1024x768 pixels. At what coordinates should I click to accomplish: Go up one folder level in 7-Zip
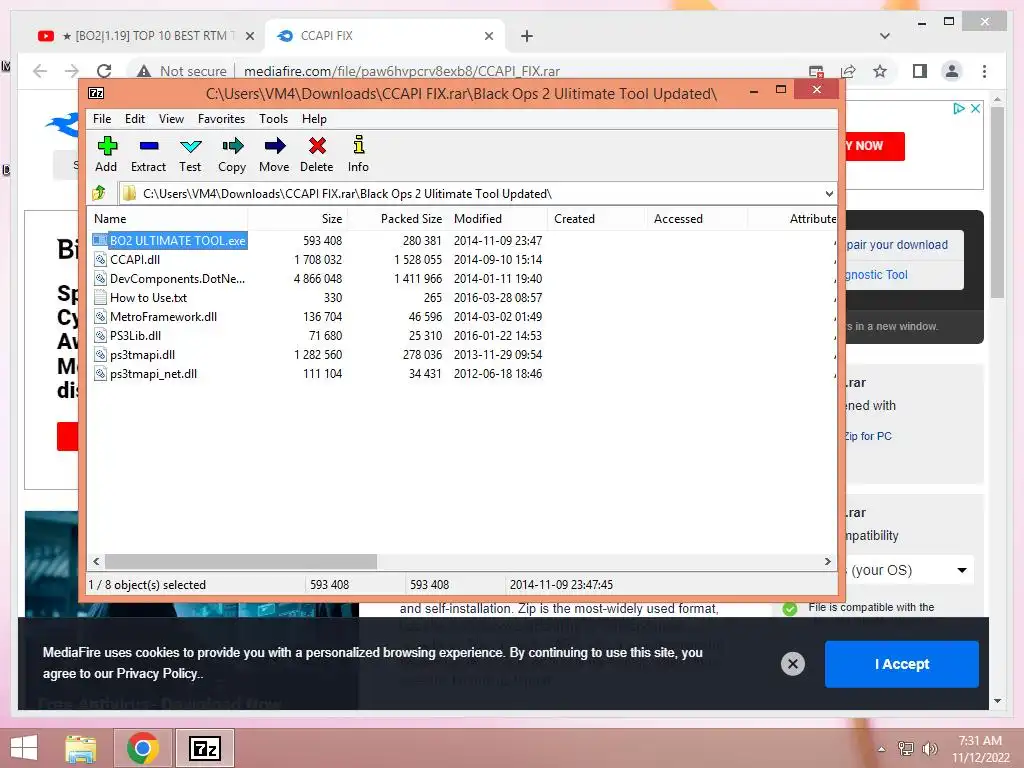[99, 193]
